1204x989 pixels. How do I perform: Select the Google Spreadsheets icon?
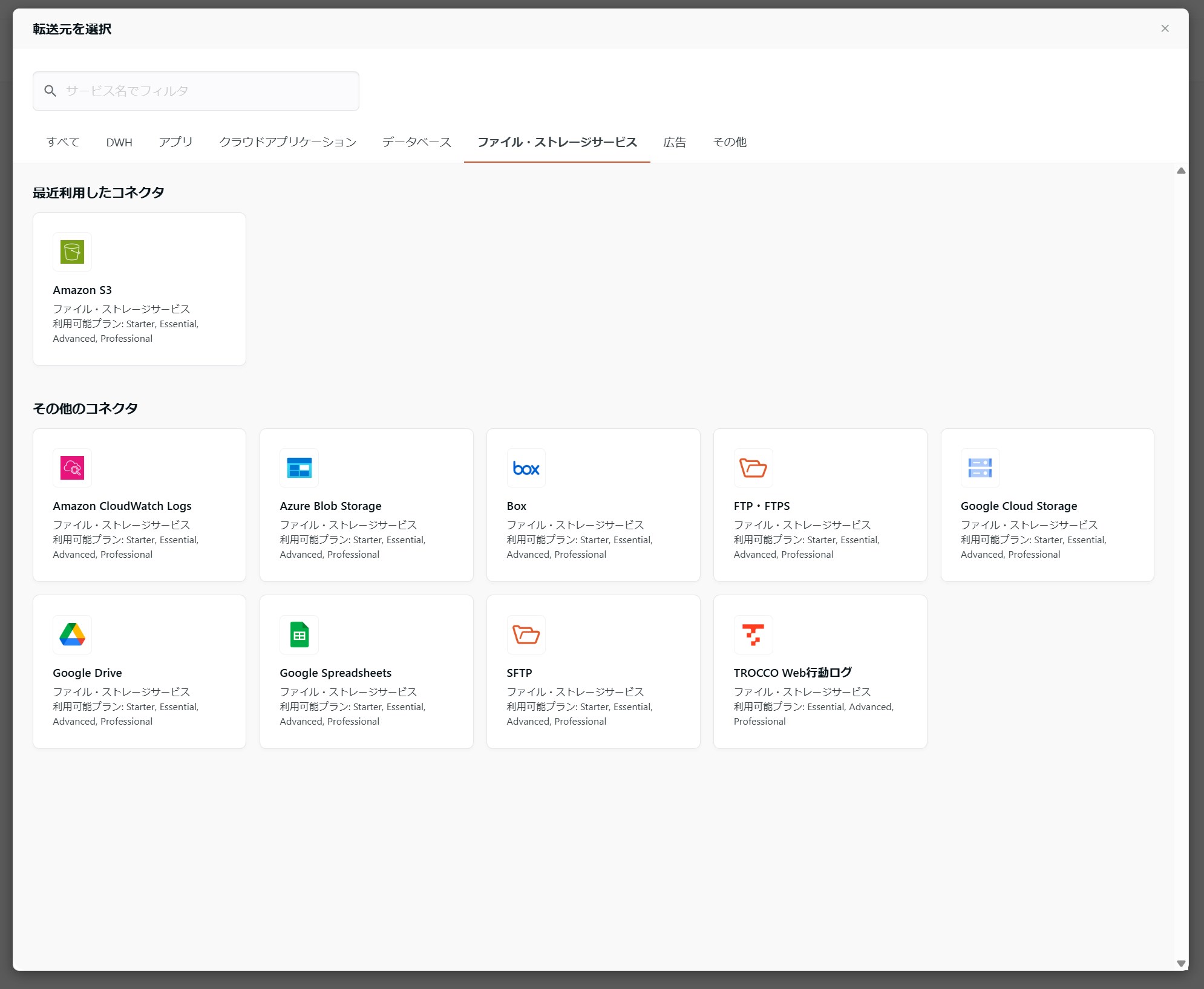[x=299, y=635]
